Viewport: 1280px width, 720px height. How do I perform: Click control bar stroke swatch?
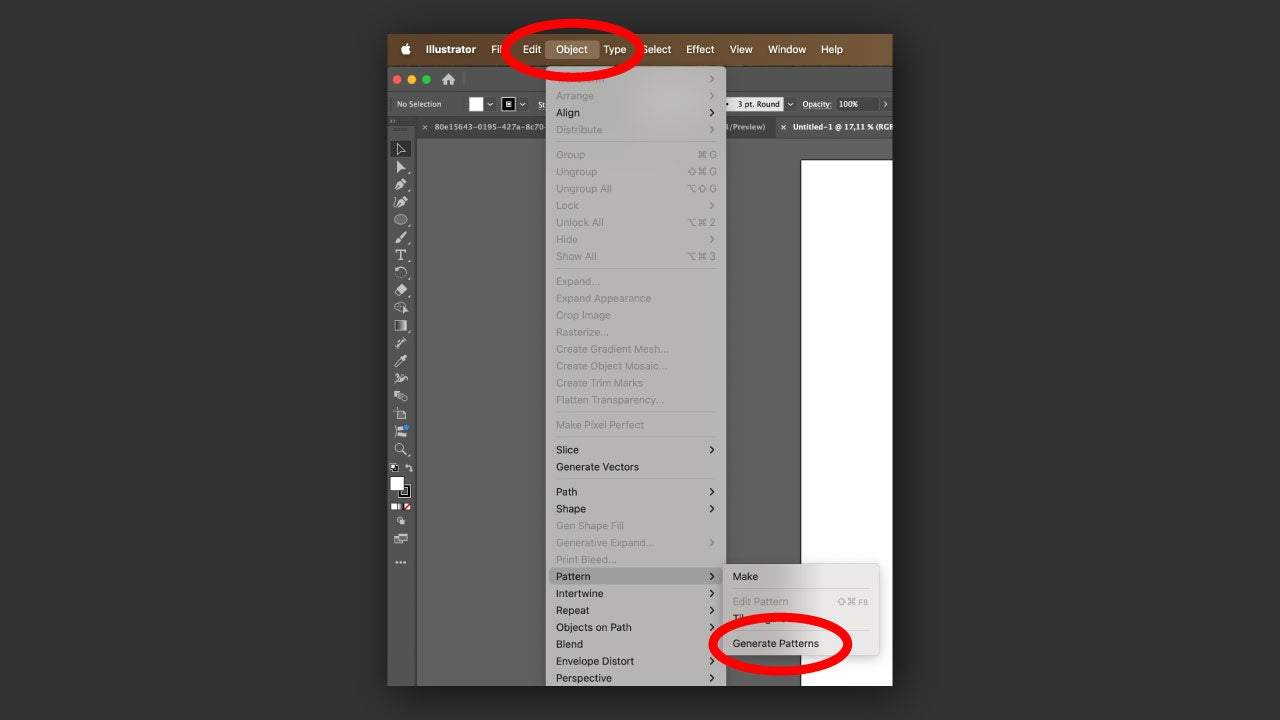click(508, 104)
